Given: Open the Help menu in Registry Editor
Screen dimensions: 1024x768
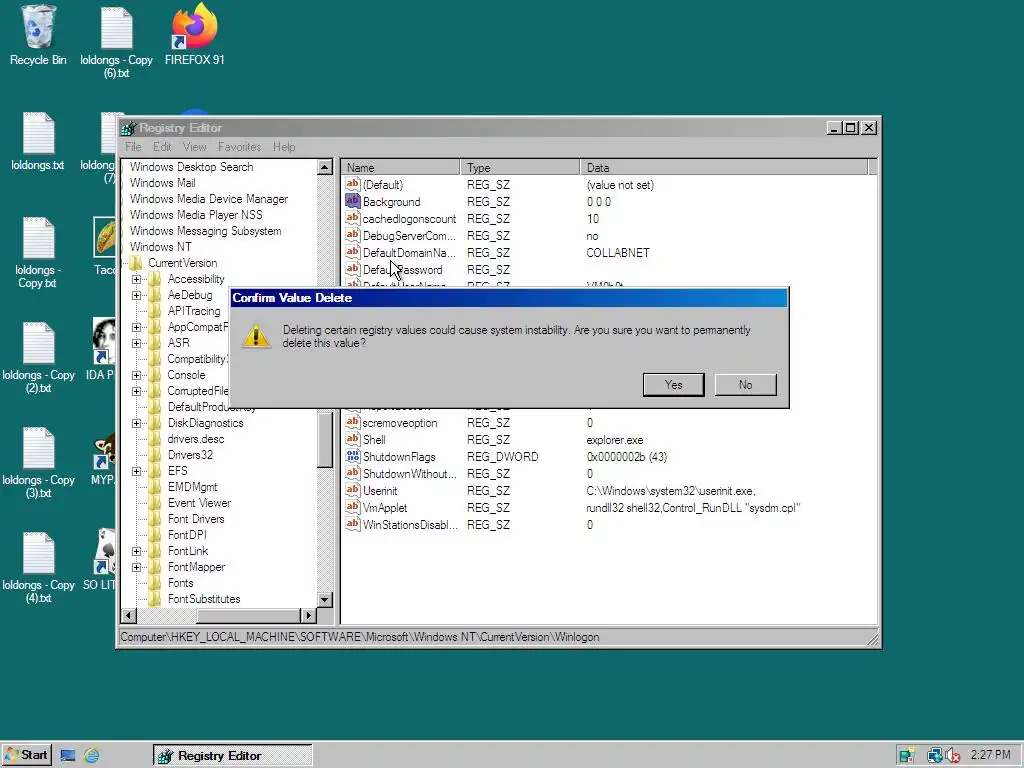Looking at the screenshot, I should pos(284,147).
